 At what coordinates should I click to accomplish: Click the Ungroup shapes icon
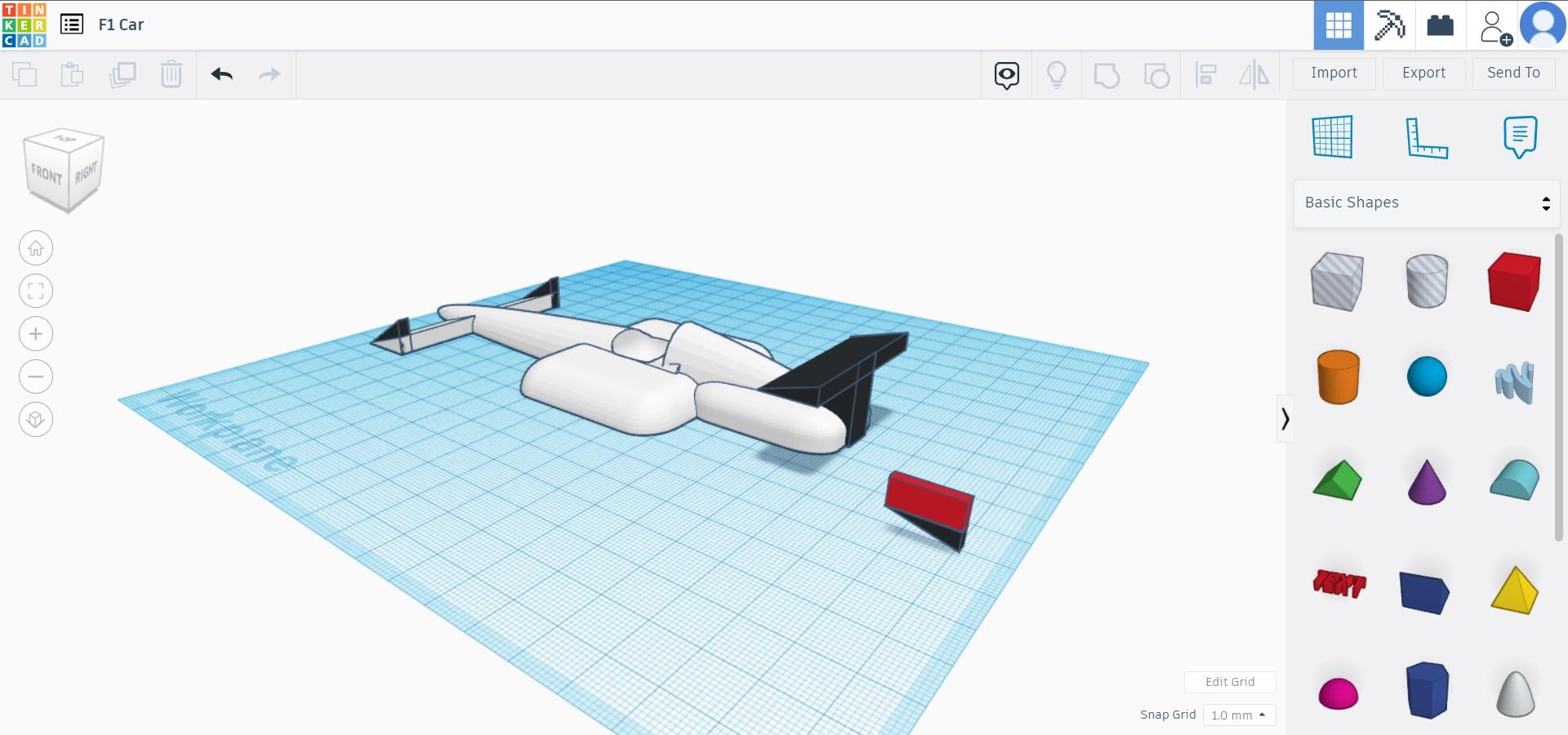1156,75
